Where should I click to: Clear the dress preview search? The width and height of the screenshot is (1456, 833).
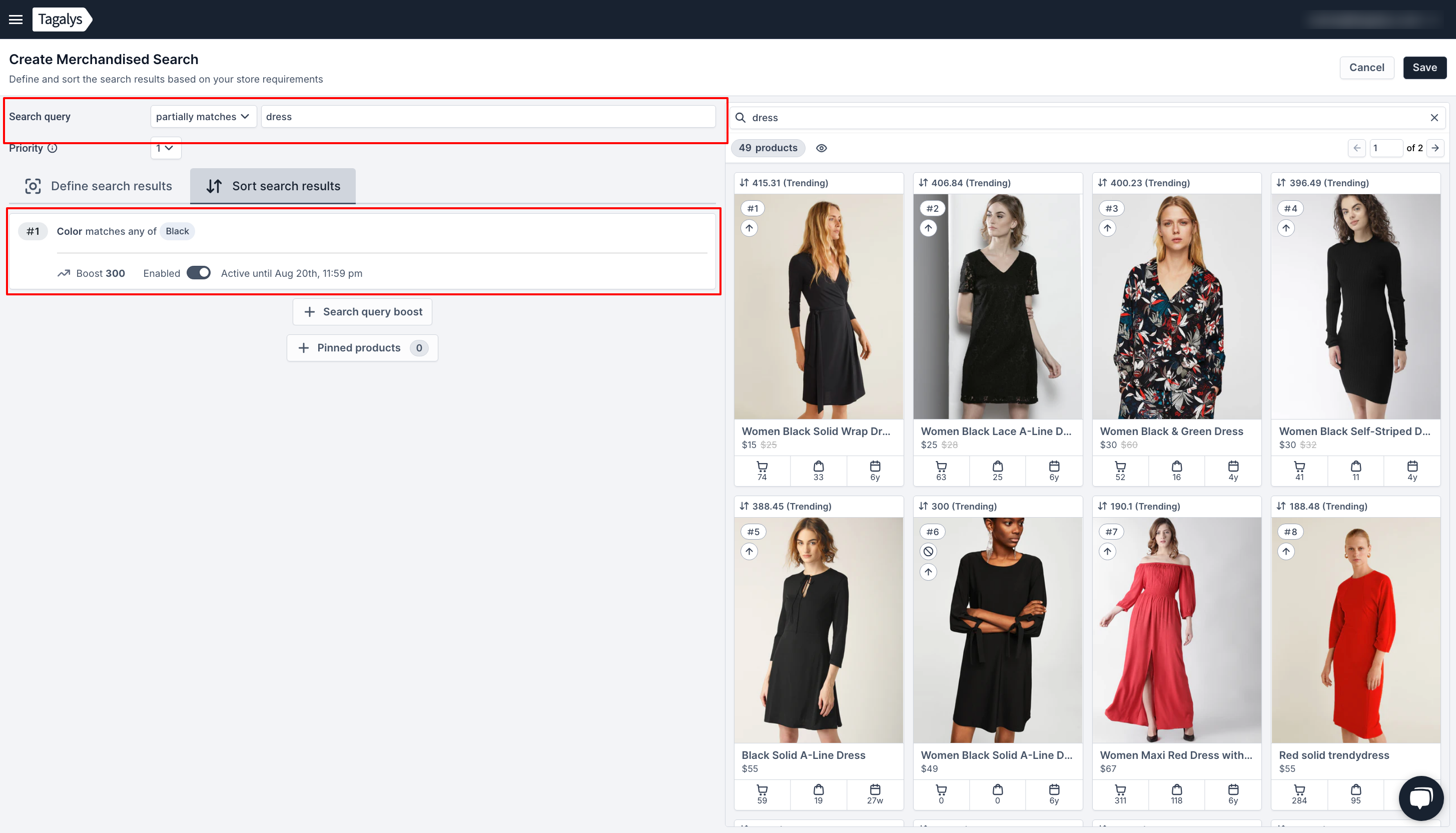[1434, 118]
